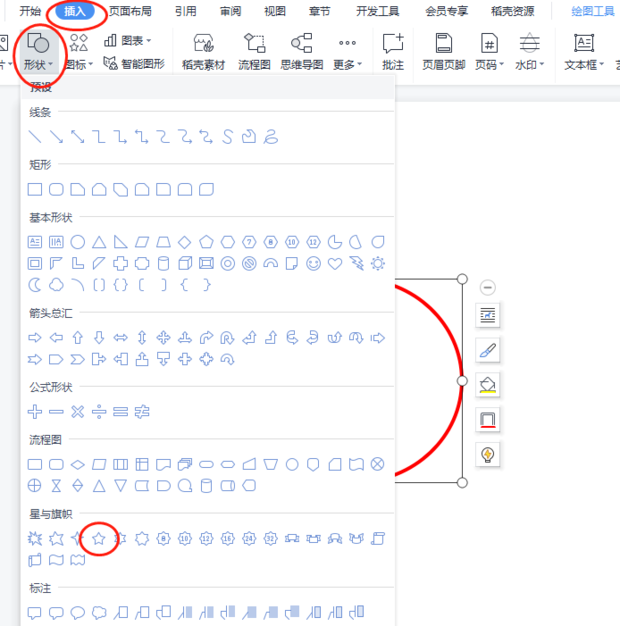Select the isosceles triangle basic shape
The width and height of the screenshot is (620, 626).
(99, 242)
